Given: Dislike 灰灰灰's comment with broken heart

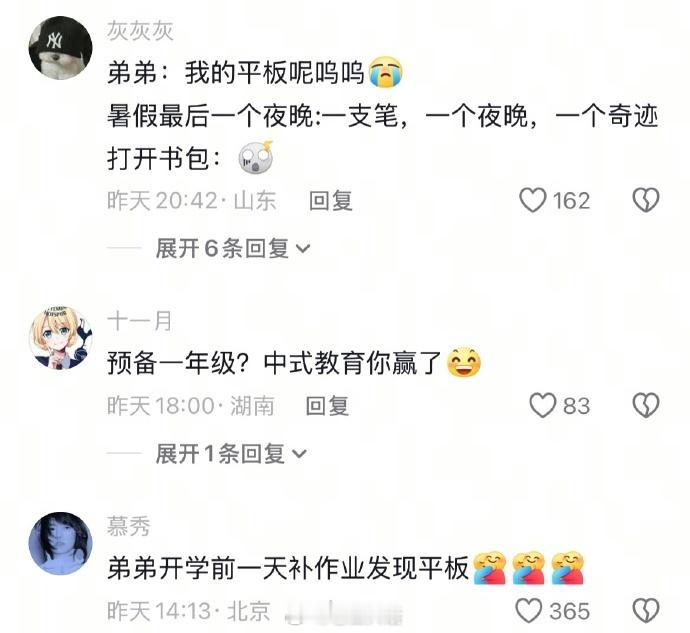Looking at the screenshot, I should click(646, 200).
